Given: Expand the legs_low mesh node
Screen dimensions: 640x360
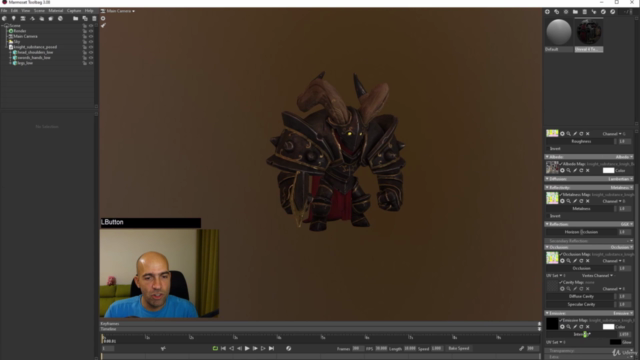Looking at the screenshot, I should pyautogui.click(x=11, y=63).
